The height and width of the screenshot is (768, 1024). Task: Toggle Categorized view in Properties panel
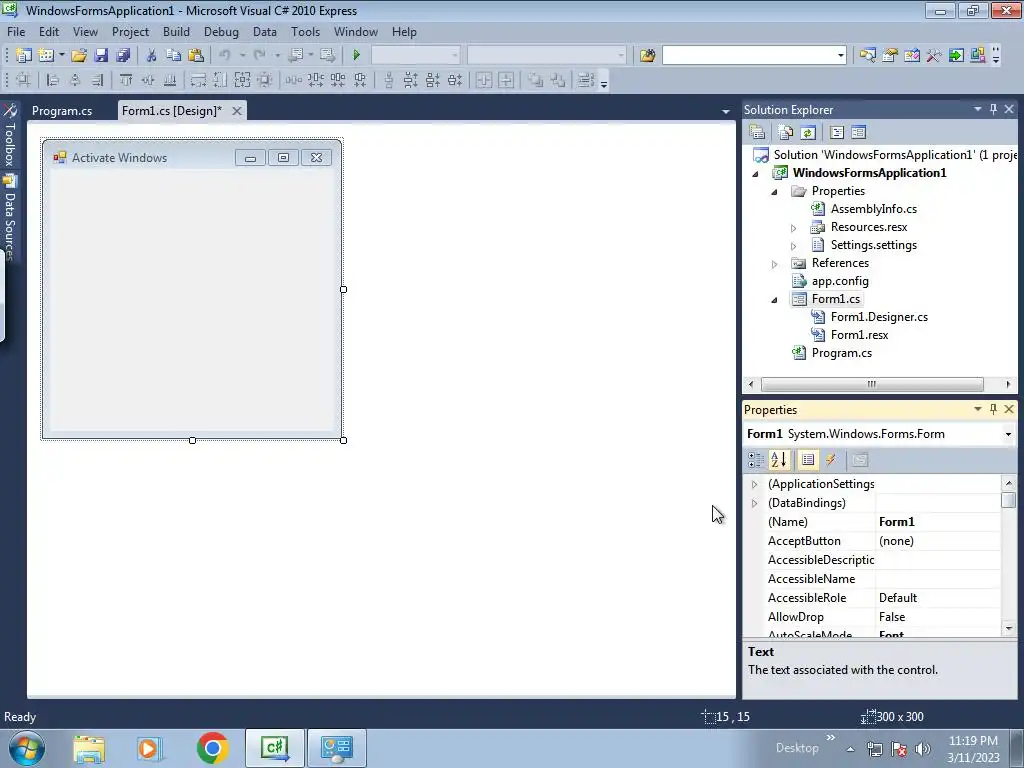tap(756, 460)
